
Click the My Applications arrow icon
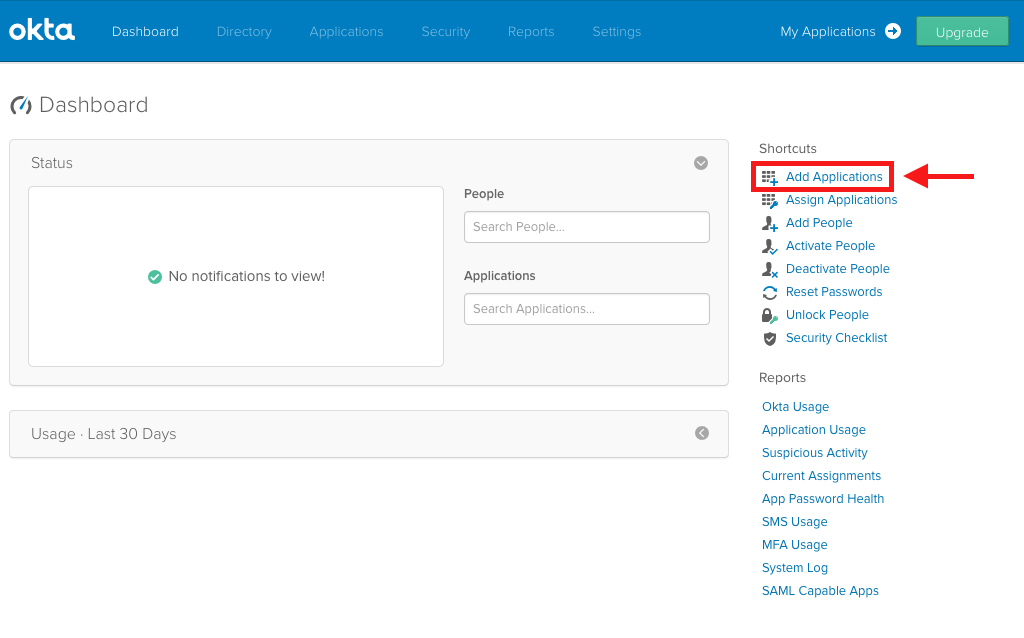pyautogui.click(x=893, y=31)
